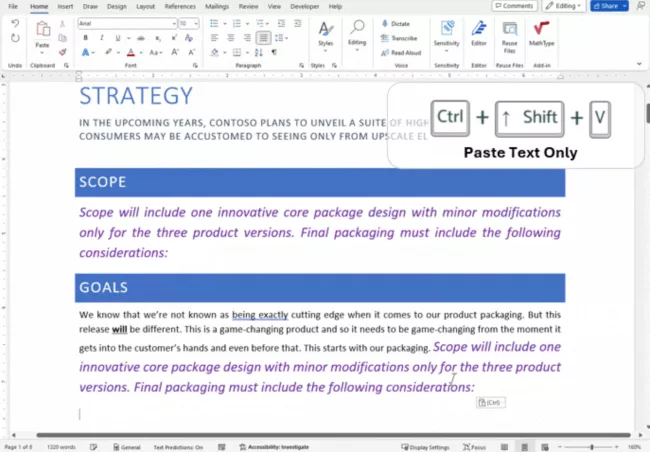Viewport: 650px width, 452px height.
Task: Toggle Underline formatting
Action: (x=118, y=38)
